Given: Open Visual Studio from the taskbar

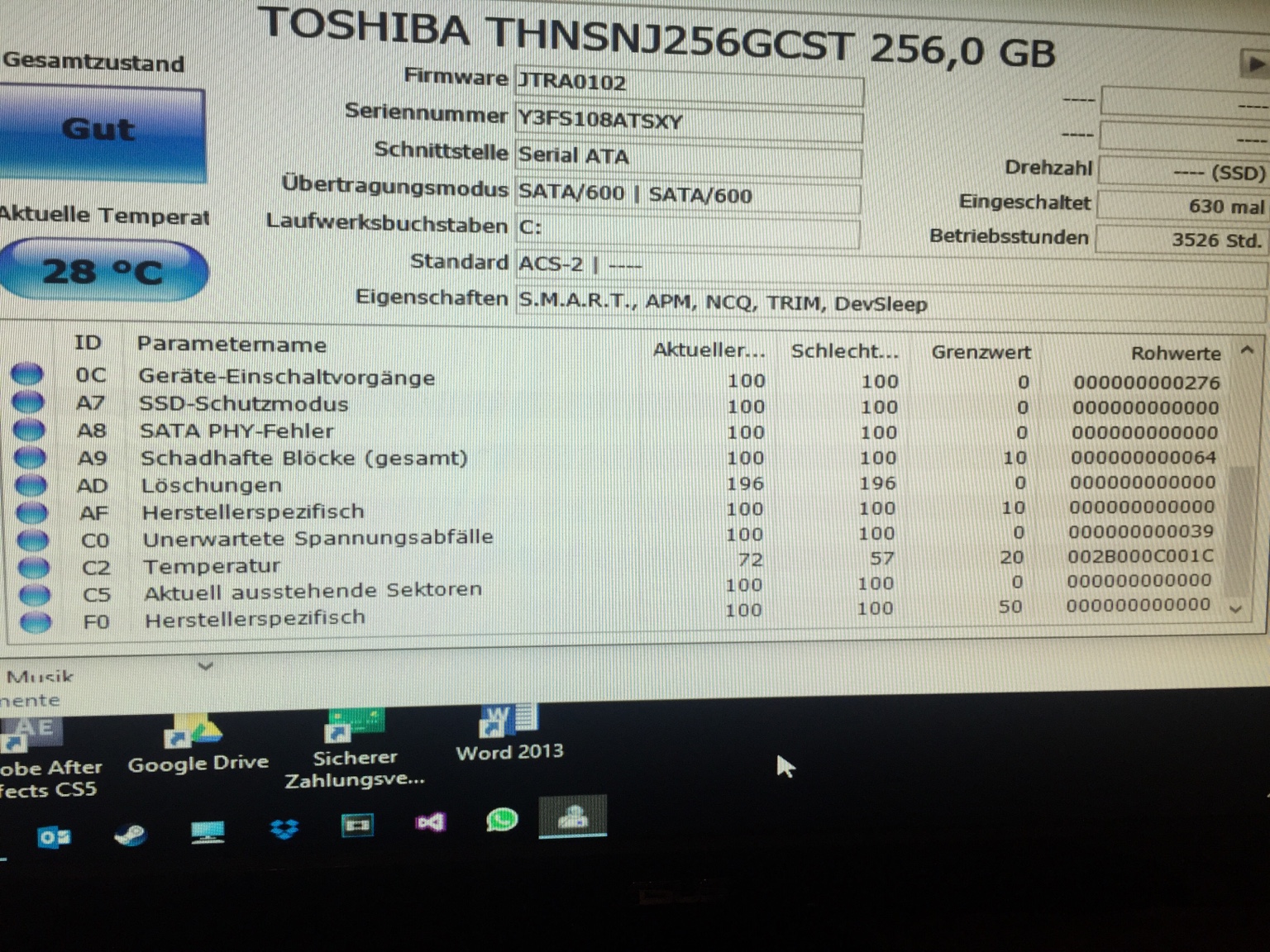Looking at the screenshot, I should [x=431, y=821].
